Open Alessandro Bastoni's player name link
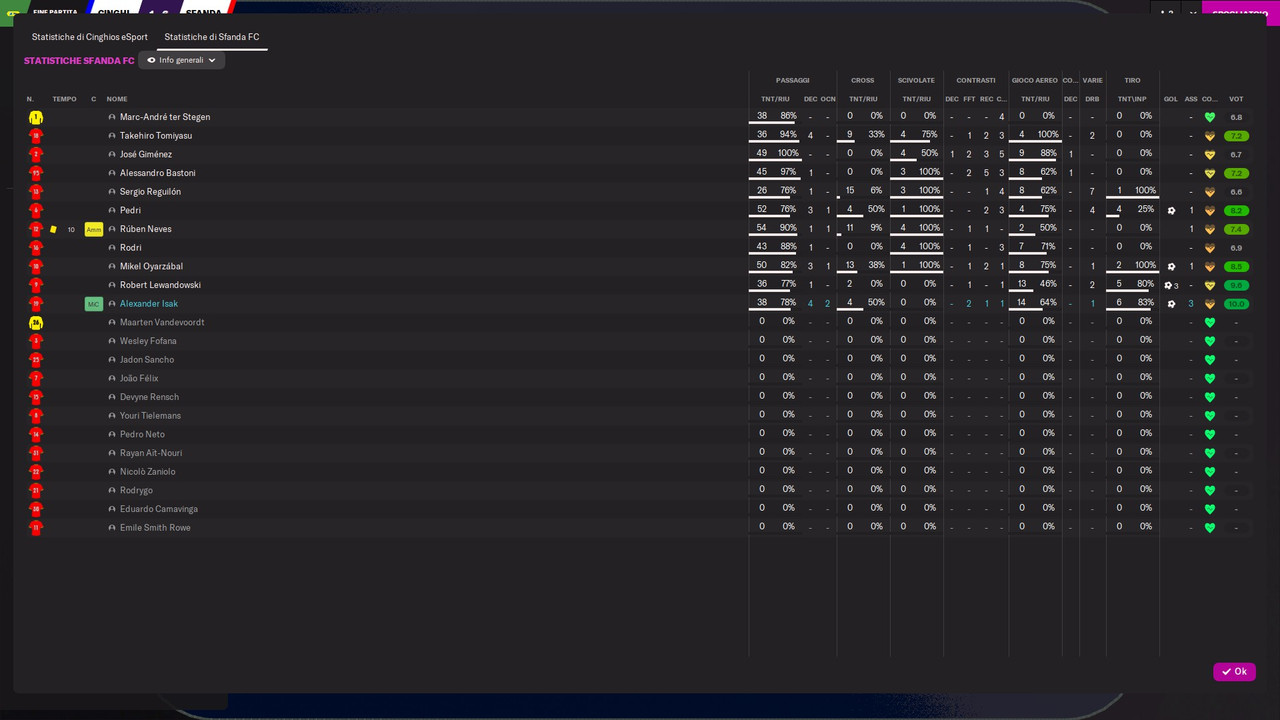 (158, 173)
